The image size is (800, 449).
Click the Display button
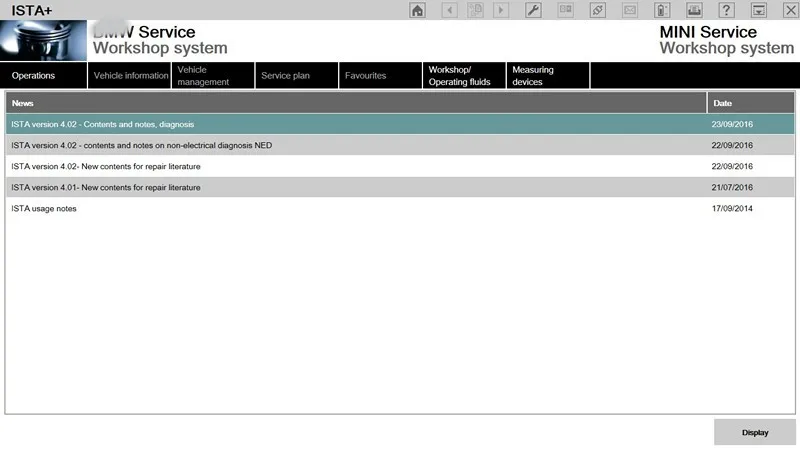755,432
